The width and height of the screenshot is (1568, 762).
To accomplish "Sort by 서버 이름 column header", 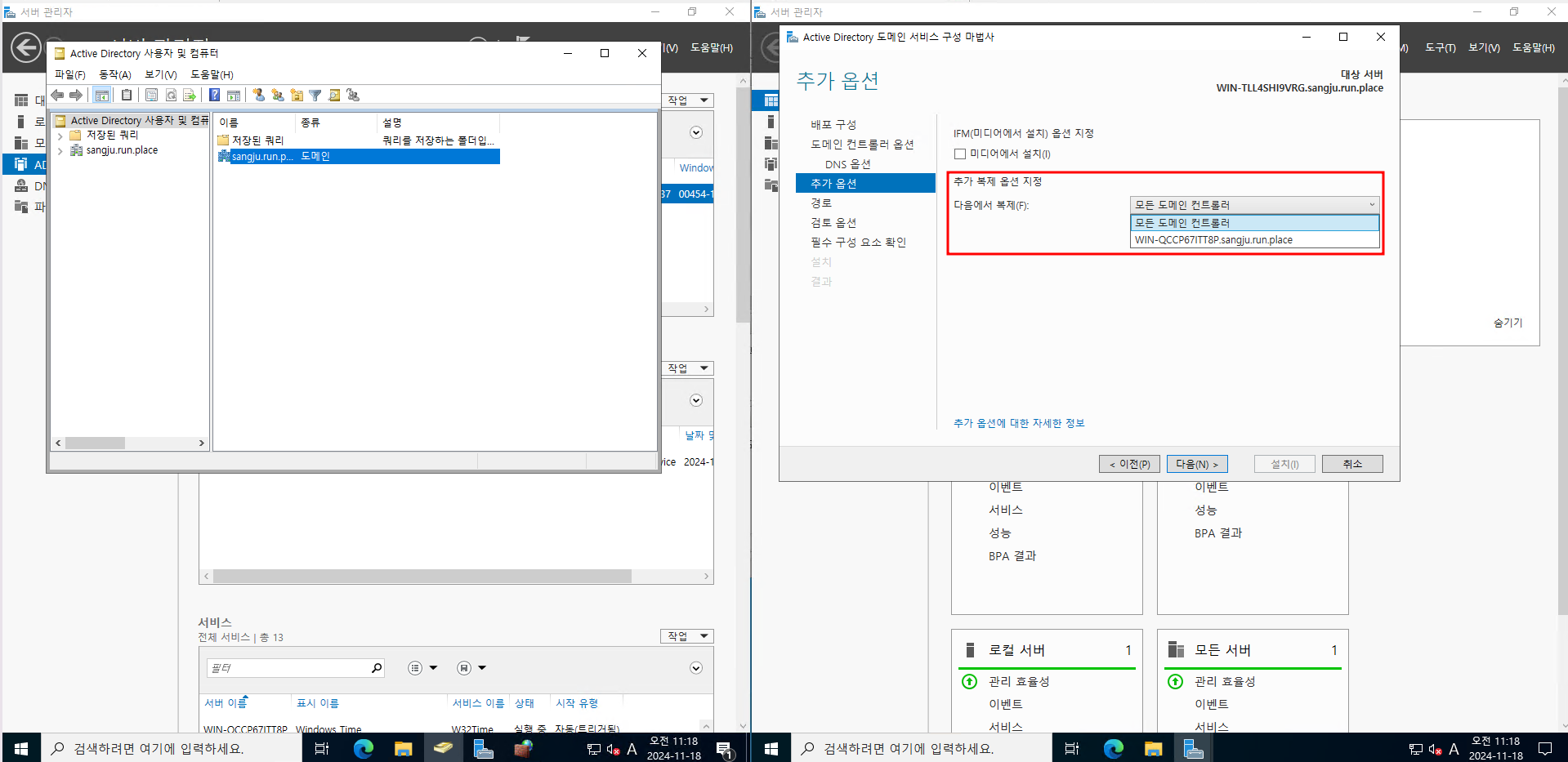I will [226, 703].
